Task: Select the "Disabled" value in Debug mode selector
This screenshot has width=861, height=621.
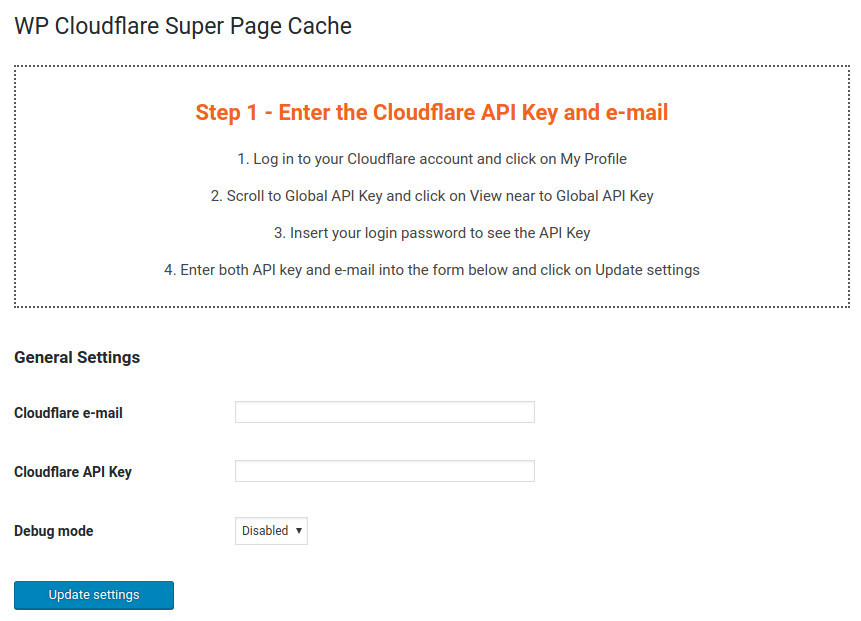Action: 265,531
